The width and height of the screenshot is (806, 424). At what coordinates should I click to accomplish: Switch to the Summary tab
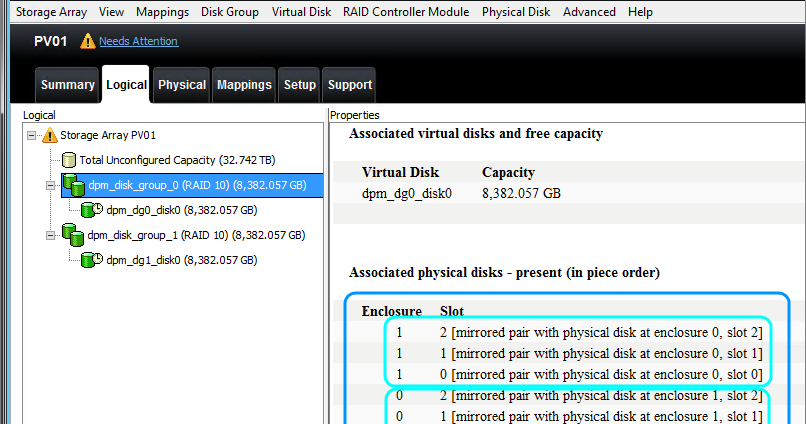pos(67,85)
